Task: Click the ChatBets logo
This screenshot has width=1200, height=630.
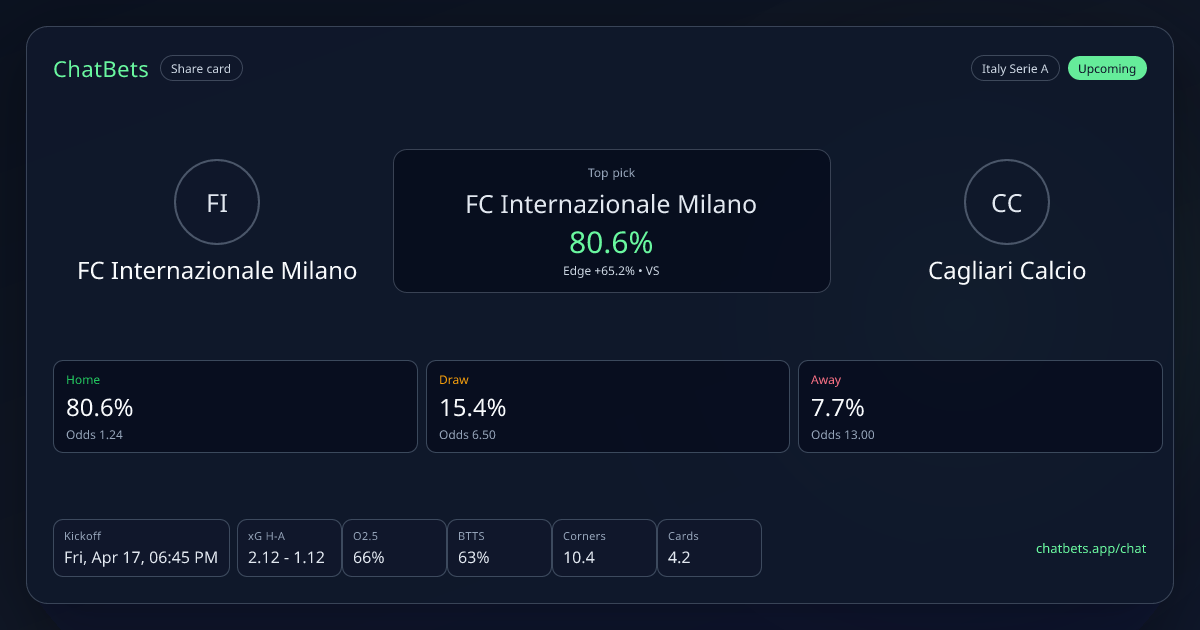Action: point(101,69)
